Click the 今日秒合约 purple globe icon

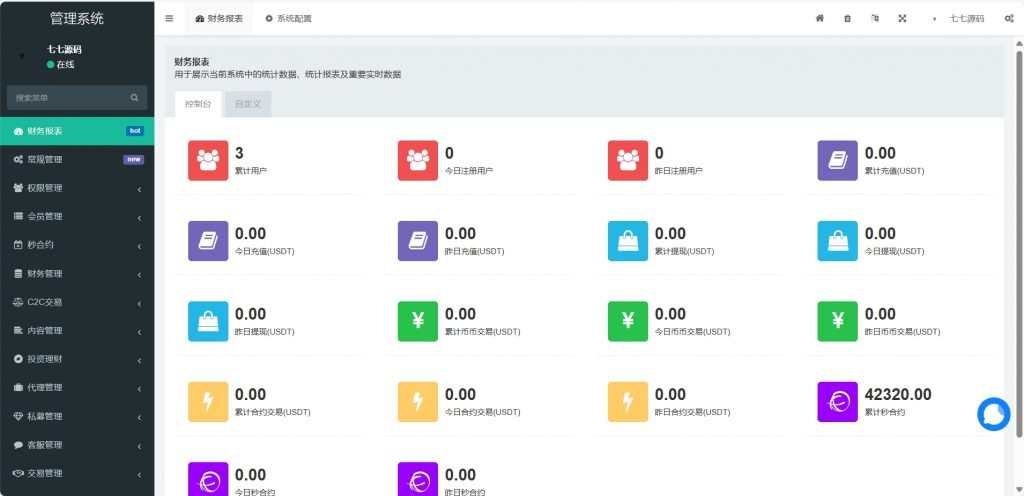[x=208, y=479]
